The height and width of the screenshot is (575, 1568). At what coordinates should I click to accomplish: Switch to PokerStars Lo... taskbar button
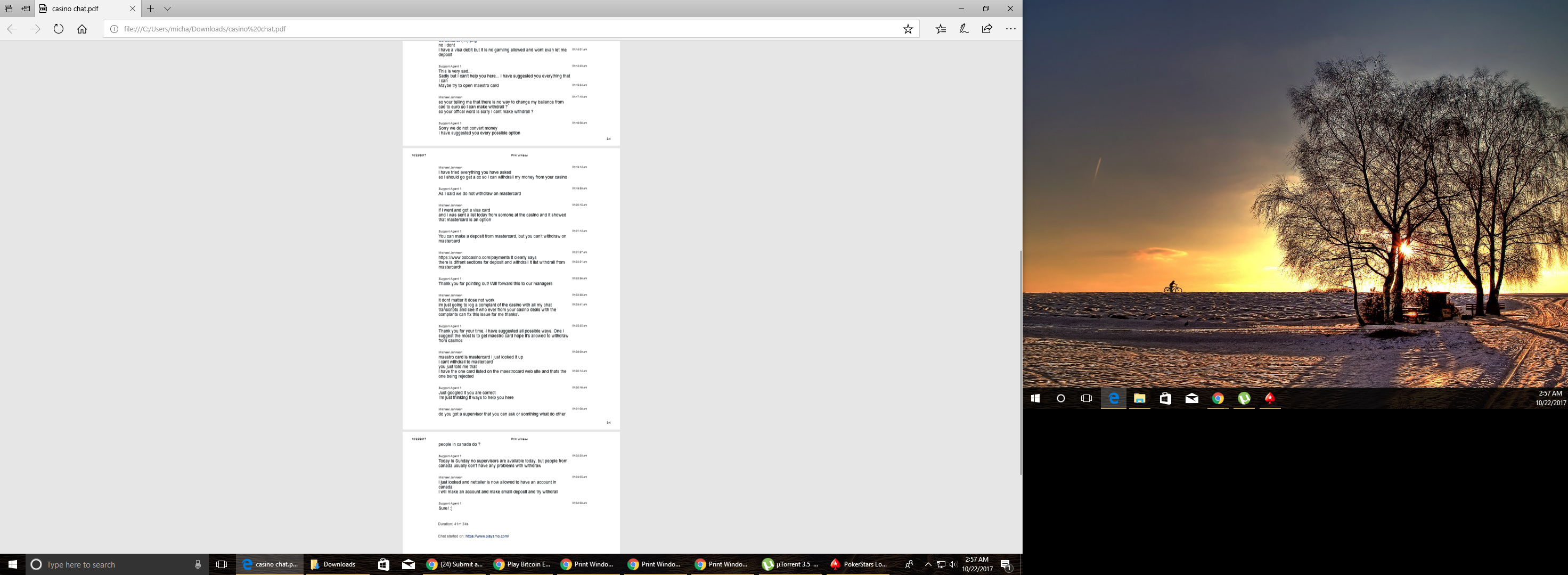click(x=858, y=564)
